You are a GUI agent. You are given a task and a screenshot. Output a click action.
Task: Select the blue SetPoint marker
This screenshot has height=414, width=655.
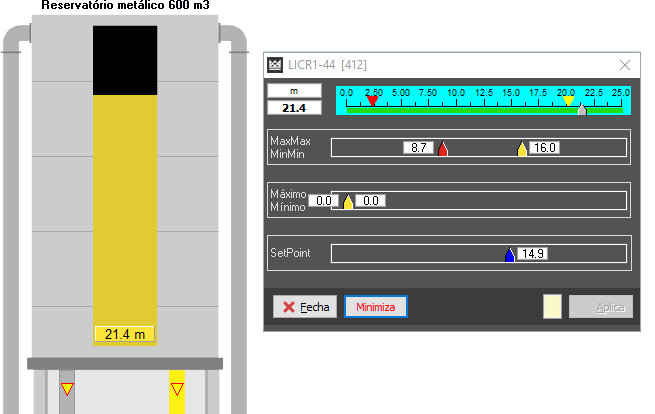[510, 254]
